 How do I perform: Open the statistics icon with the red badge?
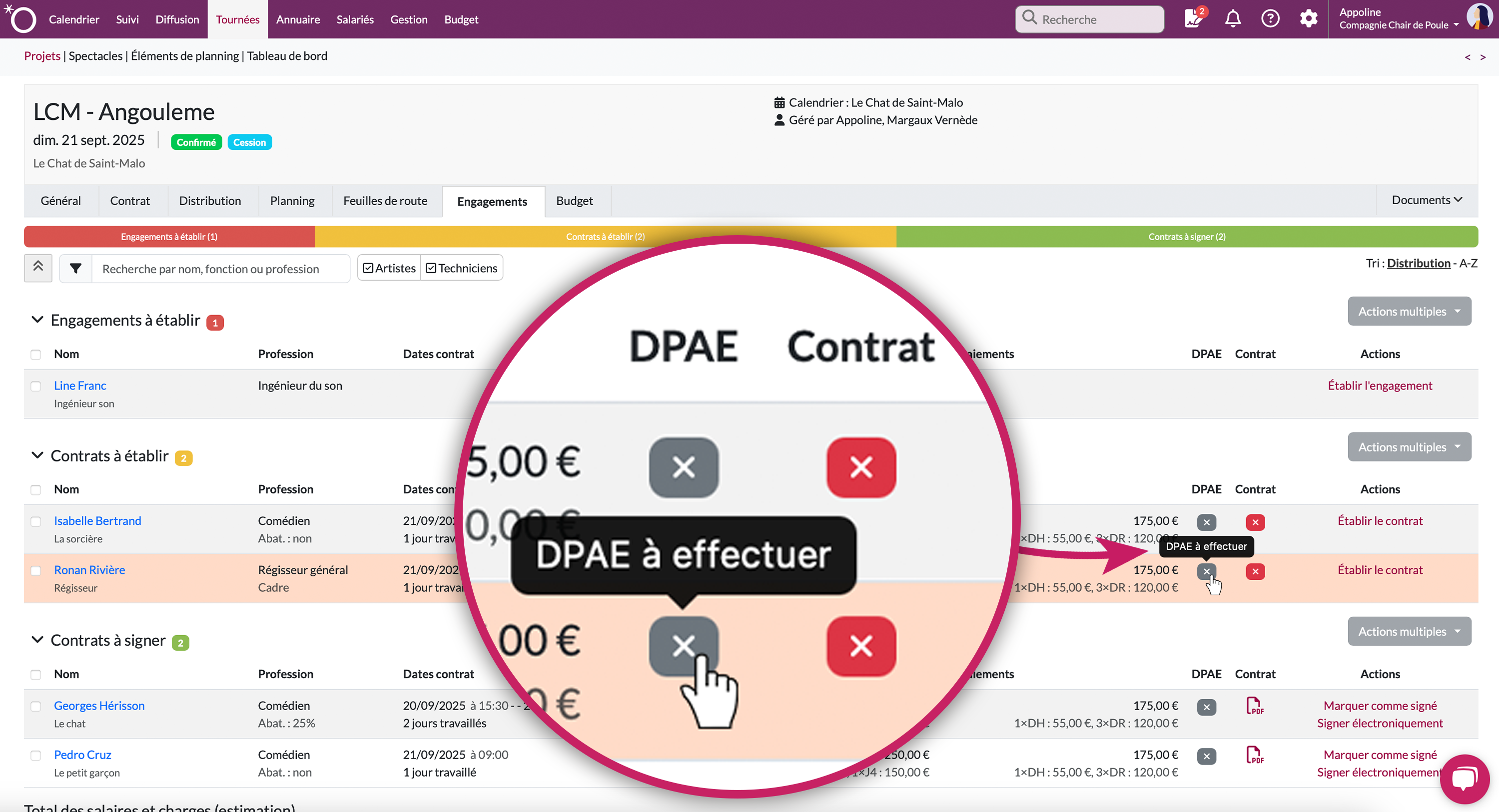pyautogui.click(x=1195, y=18)
